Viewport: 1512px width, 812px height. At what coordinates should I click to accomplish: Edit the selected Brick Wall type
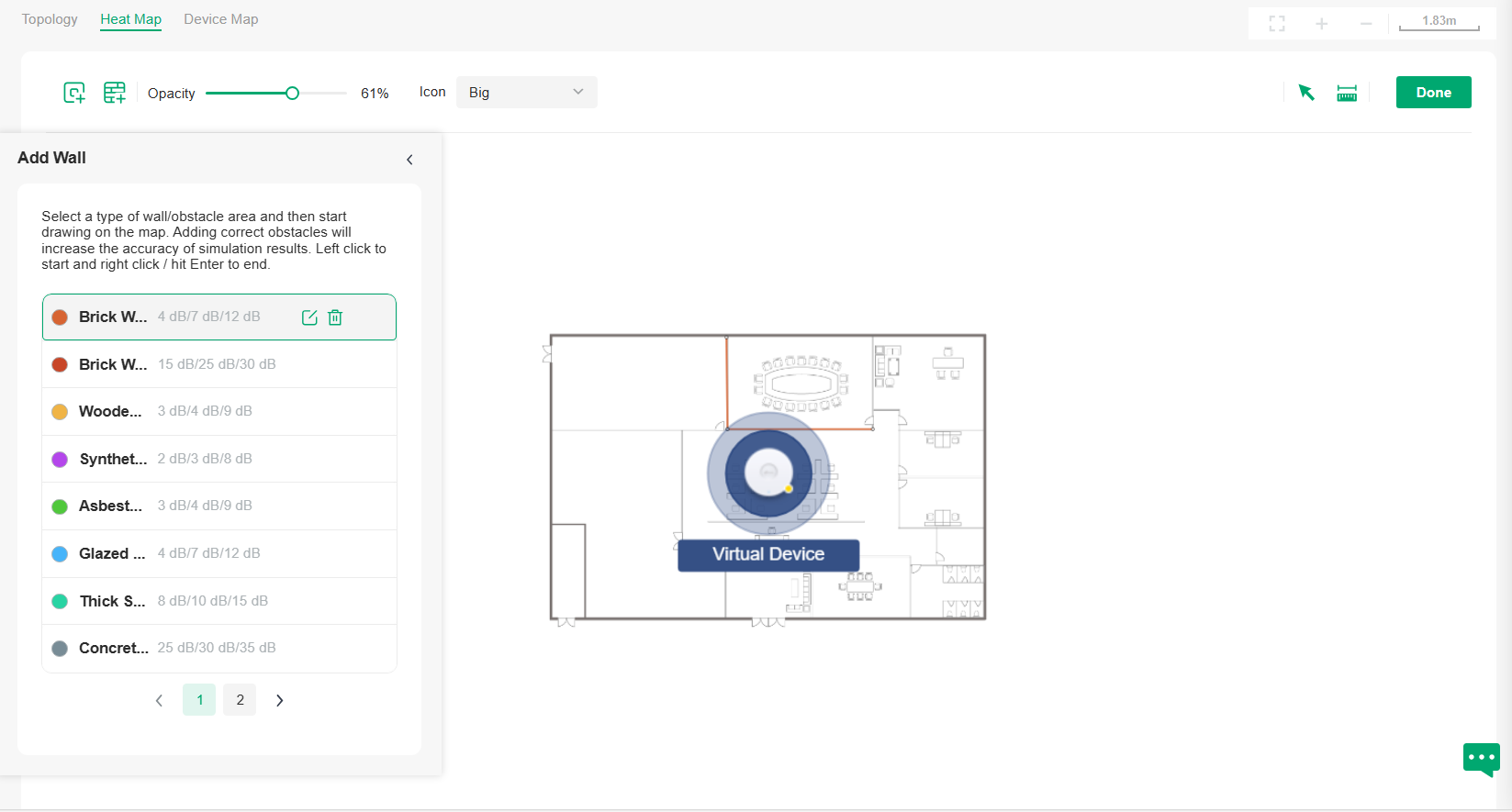[x=309, y=317]
